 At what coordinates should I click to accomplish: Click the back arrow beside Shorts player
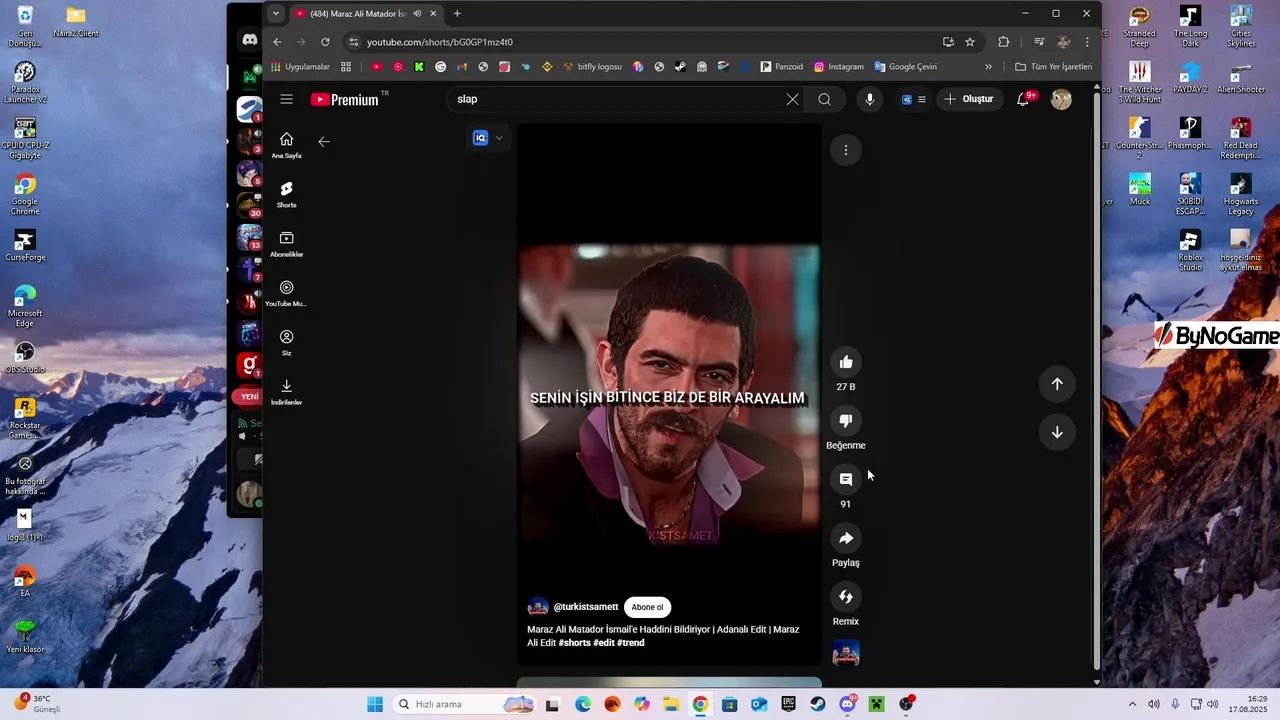324,141
